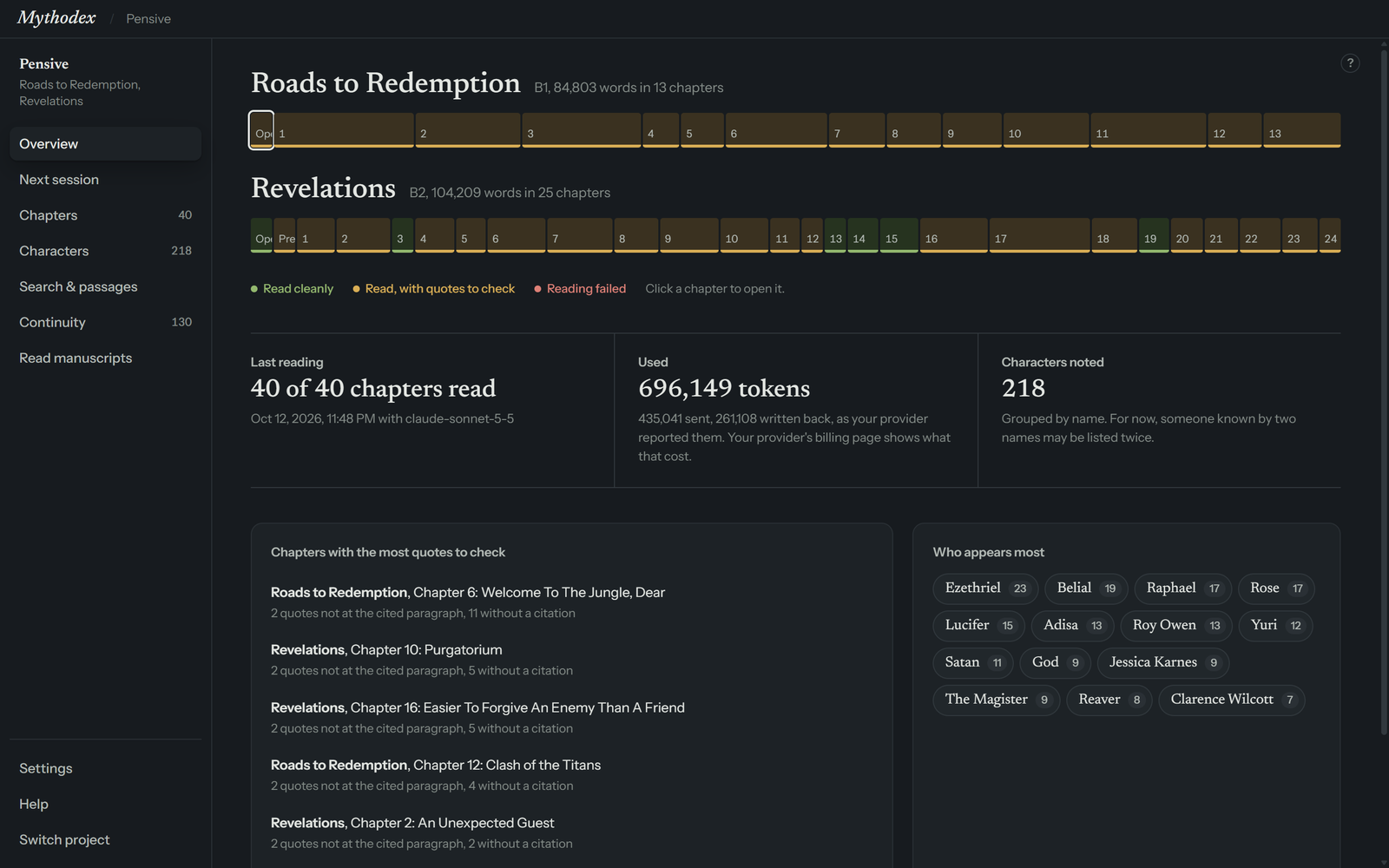1389x868 pixels.
Task: Click the Reading failed legend label
Action: [586, 289]
